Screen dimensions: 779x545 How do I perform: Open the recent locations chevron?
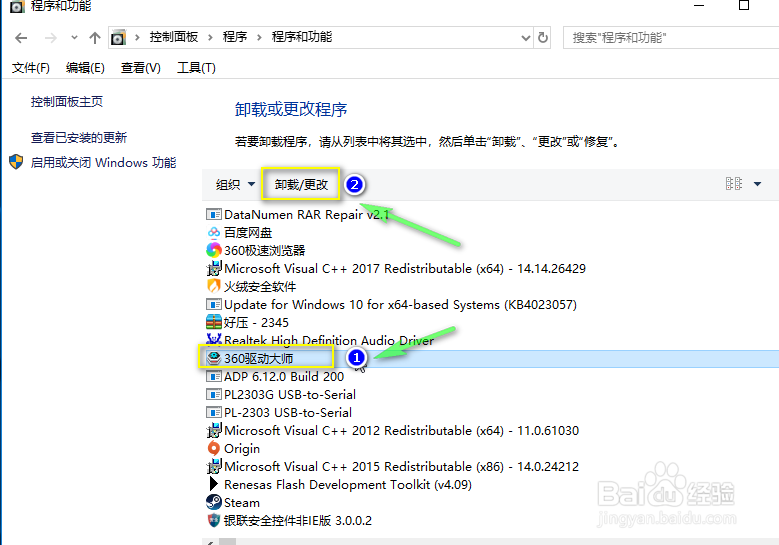click(74, 38)
